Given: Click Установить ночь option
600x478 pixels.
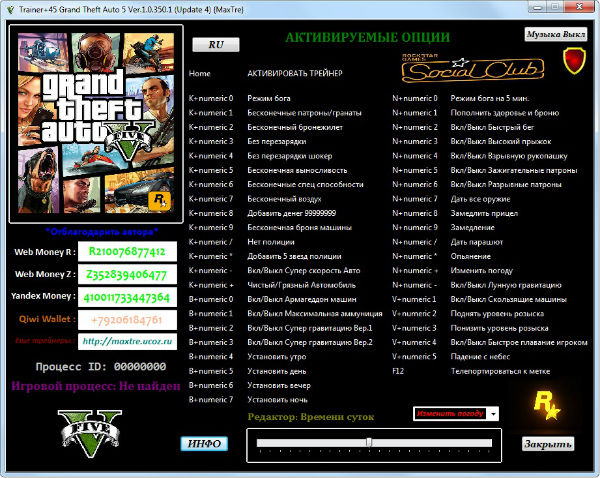Looking at the screenshot, I should 277,400.
